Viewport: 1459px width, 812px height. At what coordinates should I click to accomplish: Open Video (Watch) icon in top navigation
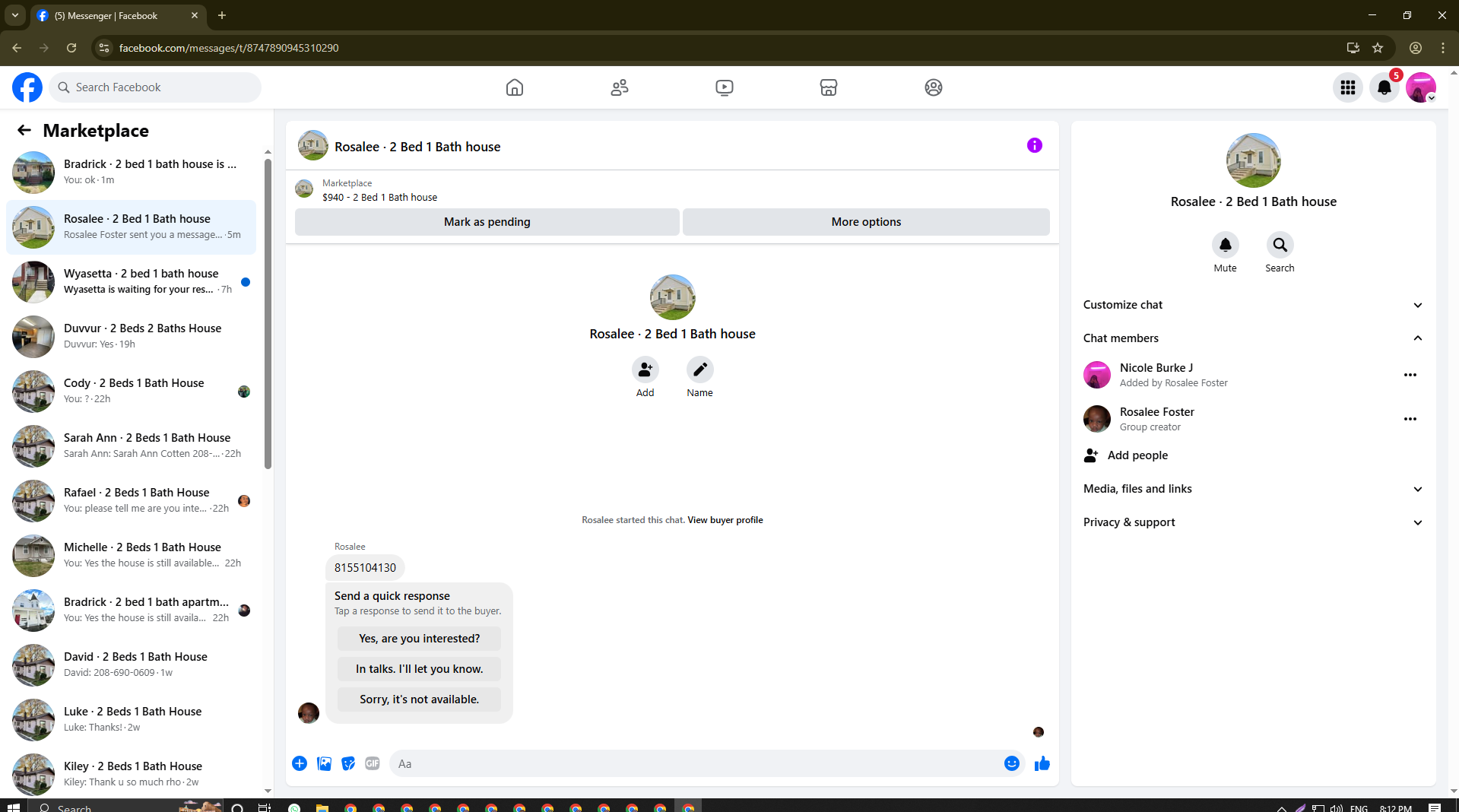point(725,87)
